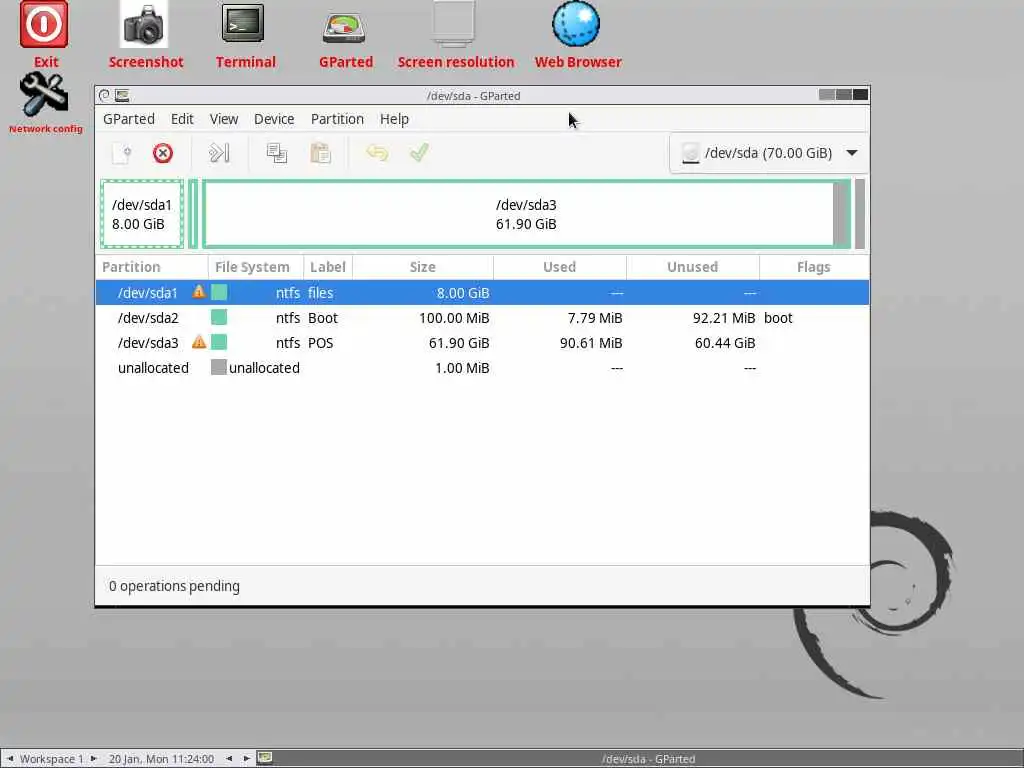This screenshot has height=768, width=1024.
Task: Click the "Boot" label cell
Action: tap(323, 317)
